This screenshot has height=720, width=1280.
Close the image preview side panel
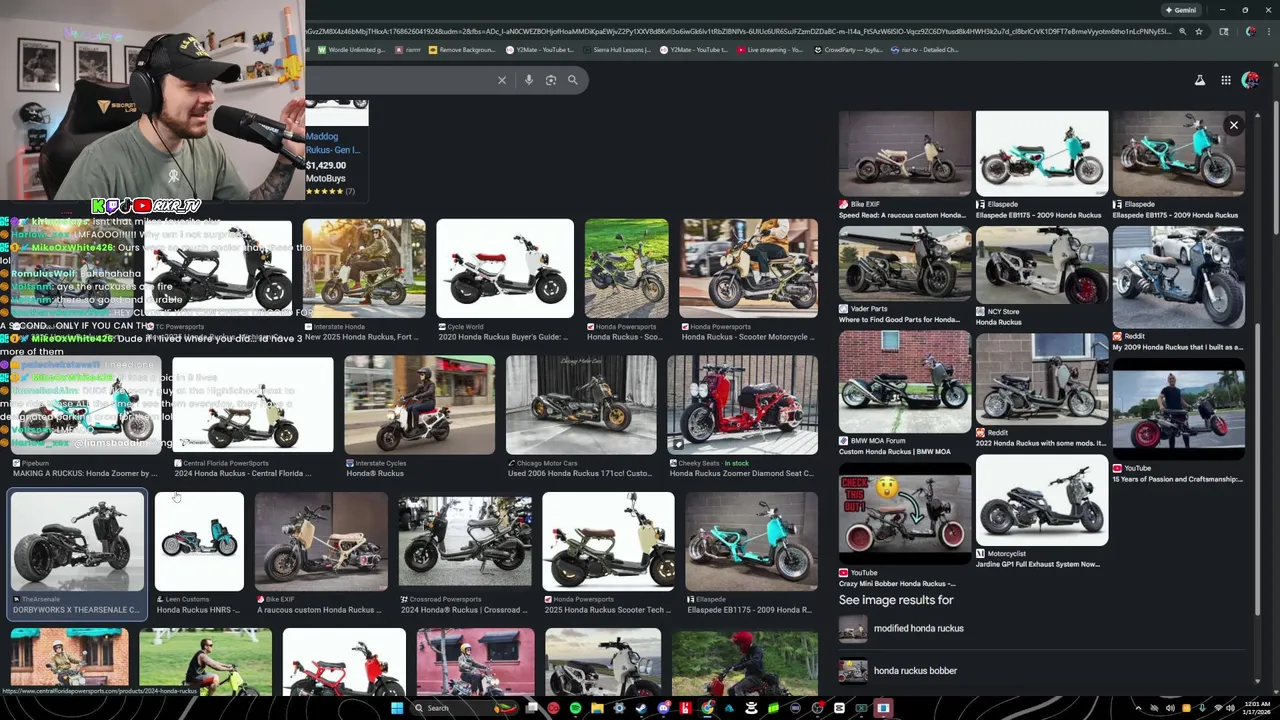tap(1234, 125)
